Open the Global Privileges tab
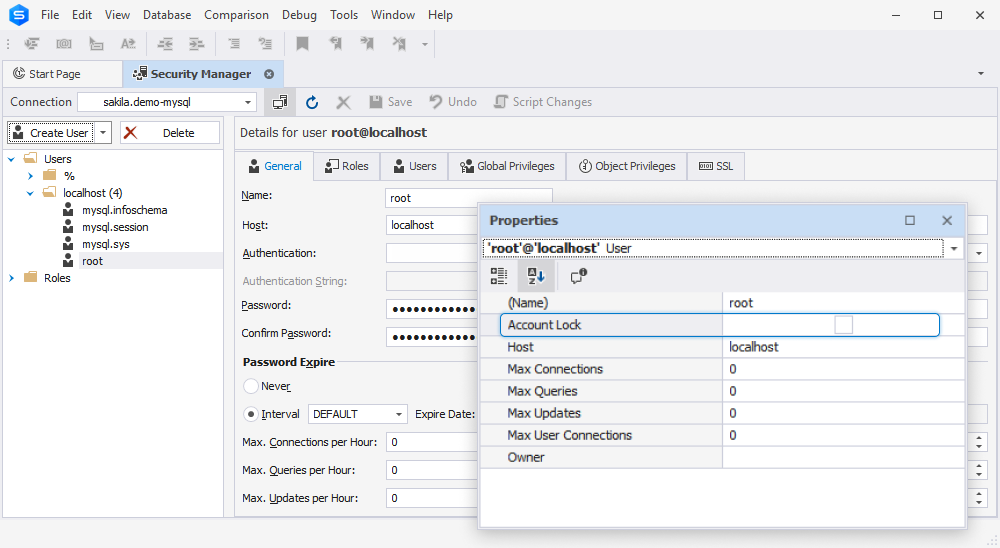Image resolution: width=1000 pixels, height=548 pixels. pos(507,167)
